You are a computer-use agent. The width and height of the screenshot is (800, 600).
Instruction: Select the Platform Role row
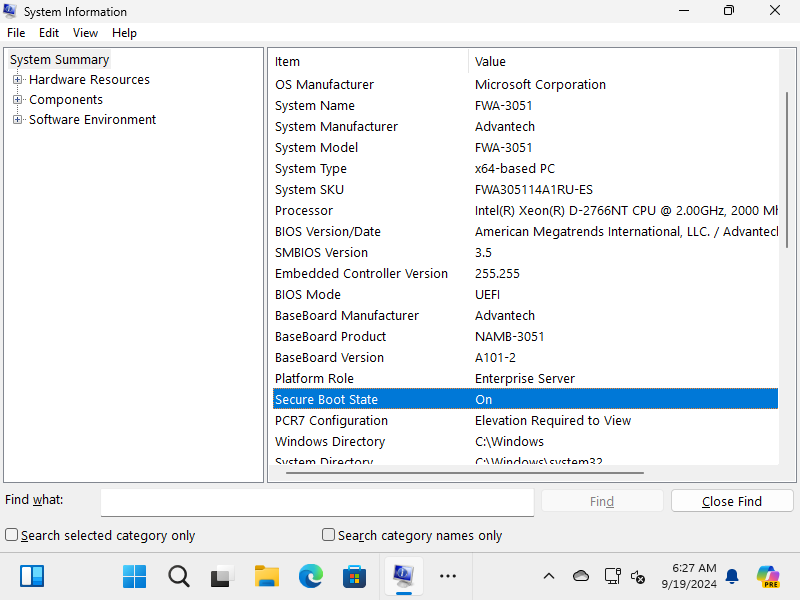coord(526,378)
